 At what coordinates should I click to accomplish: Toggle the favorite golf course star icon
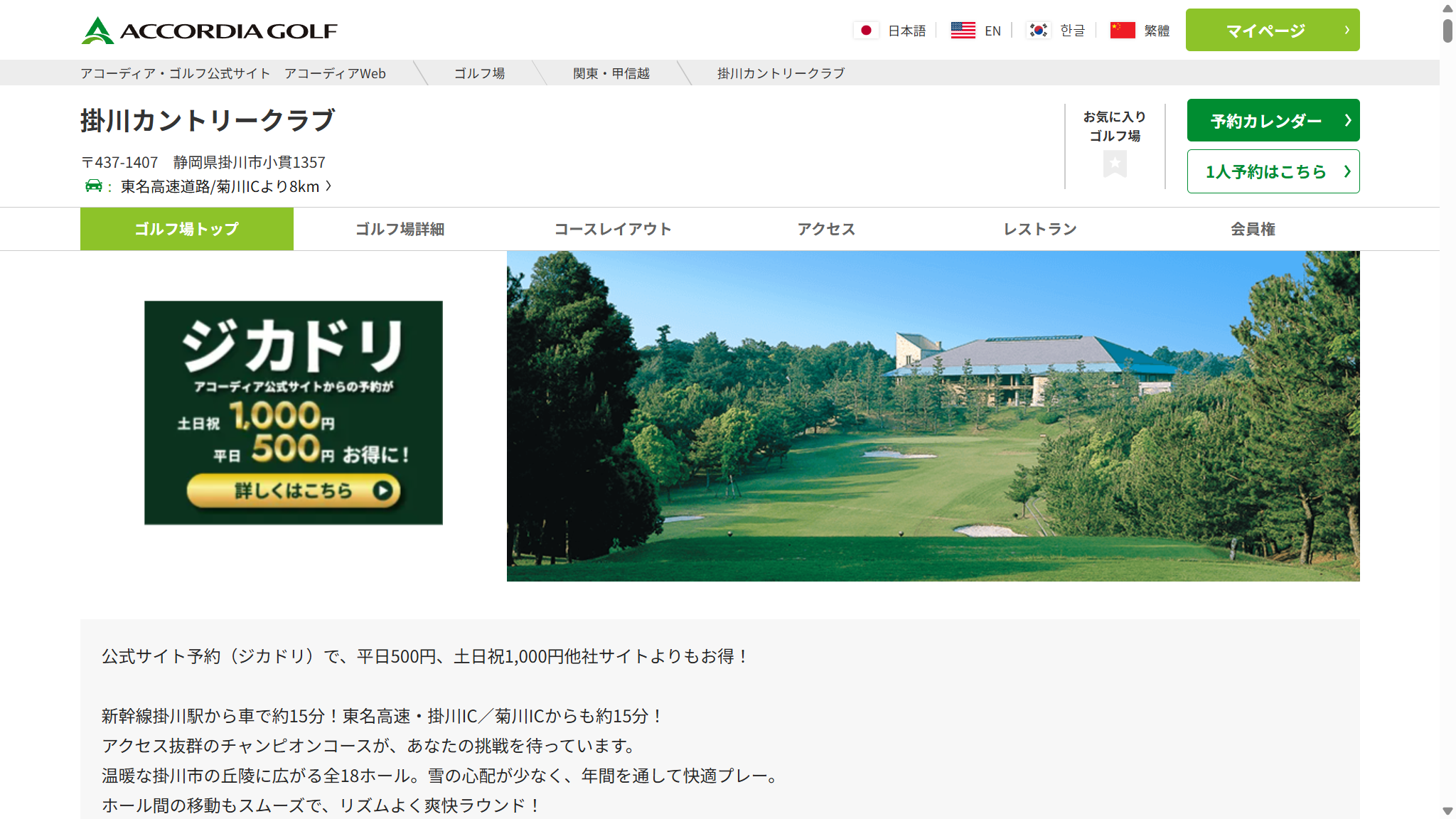click(1115, 164)
